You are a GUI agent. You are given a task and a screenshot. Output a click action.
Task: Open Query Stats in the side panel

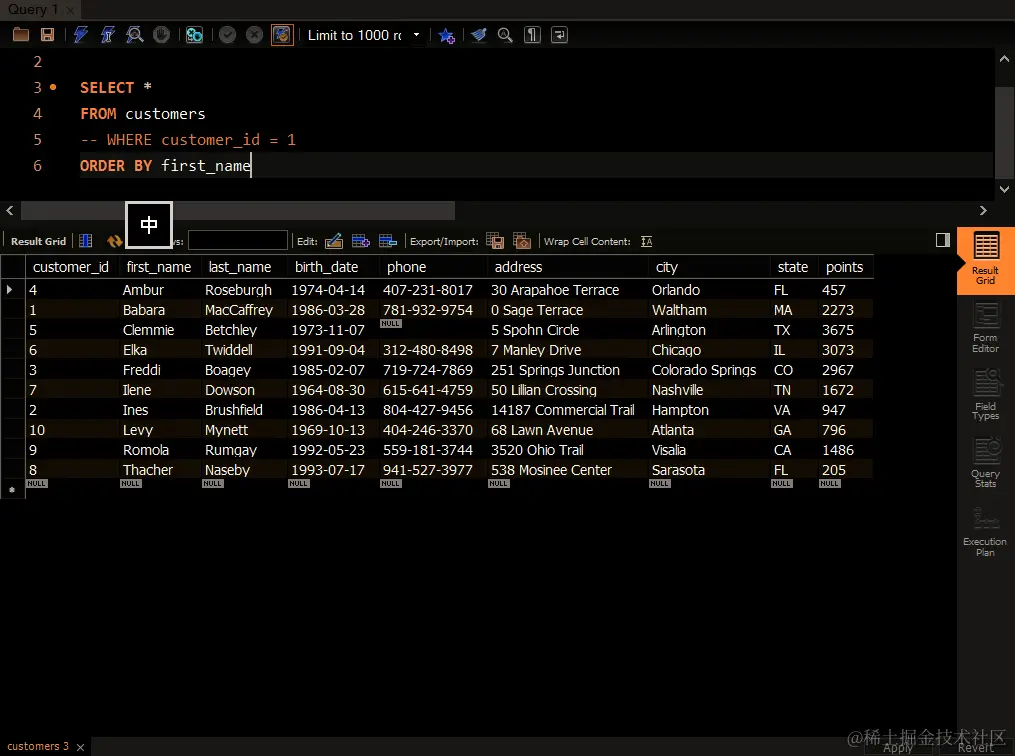click(985, 463)
